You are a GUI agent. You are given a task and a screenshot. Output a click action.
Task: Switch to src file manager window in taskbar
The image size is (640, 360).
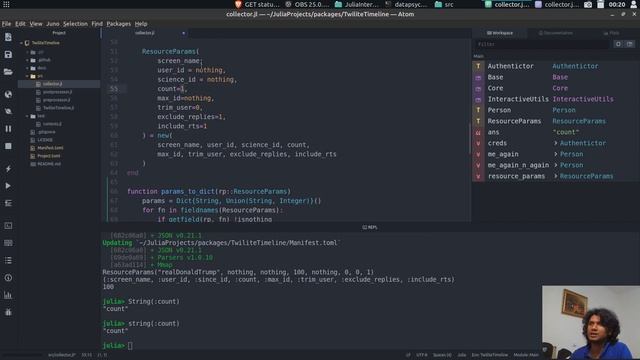tap(444, 4)
